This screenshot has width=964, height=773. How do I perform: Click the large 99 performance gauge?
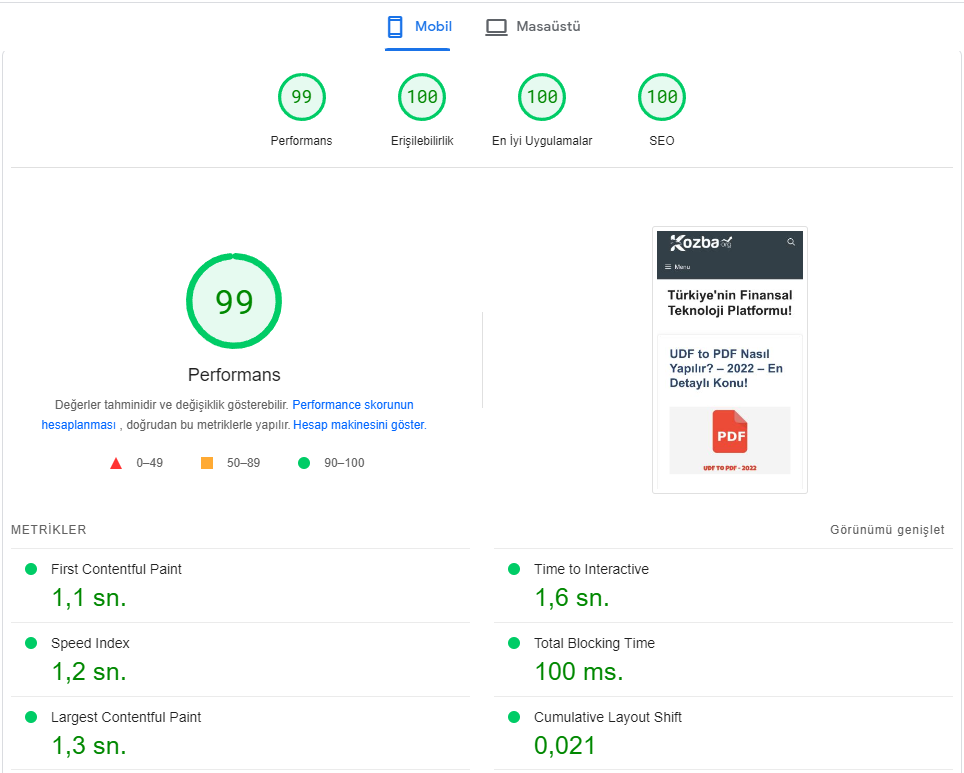[234, 301]
